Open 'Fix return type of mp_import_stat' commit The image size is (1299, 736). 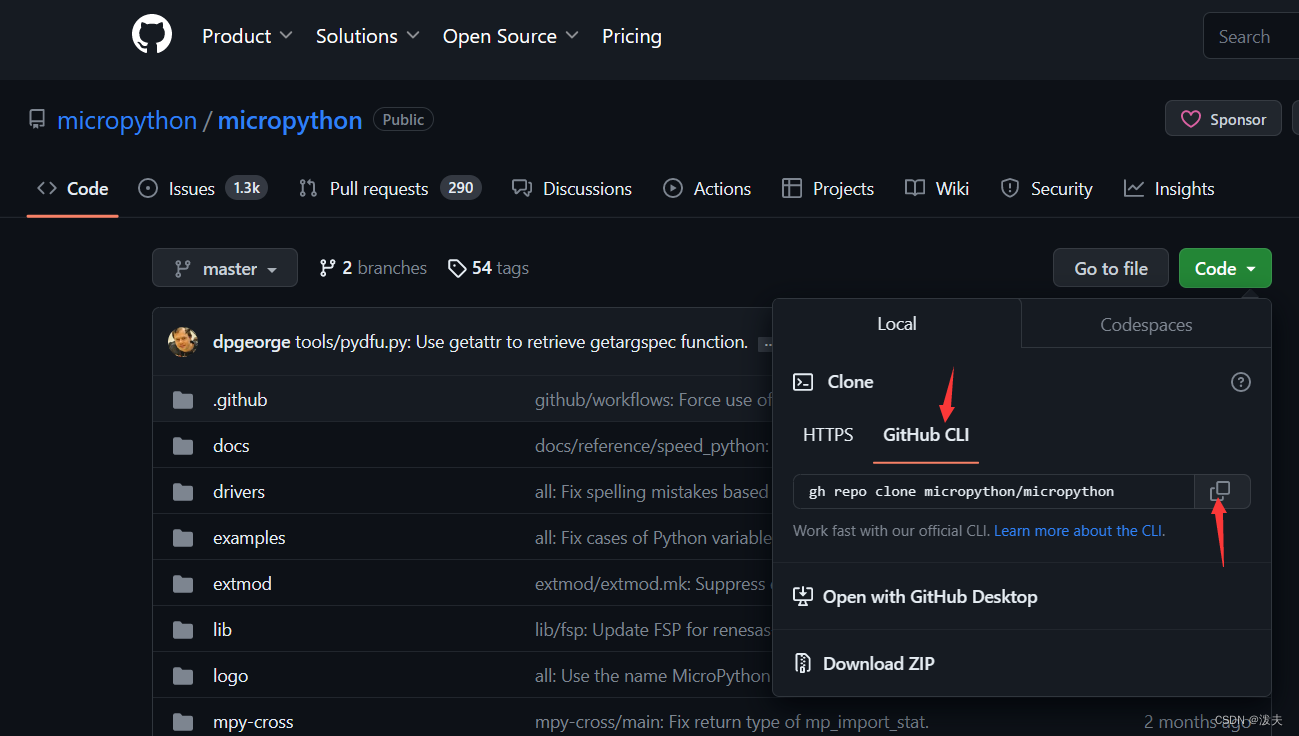pyautogui.click(x=732, y=722)
